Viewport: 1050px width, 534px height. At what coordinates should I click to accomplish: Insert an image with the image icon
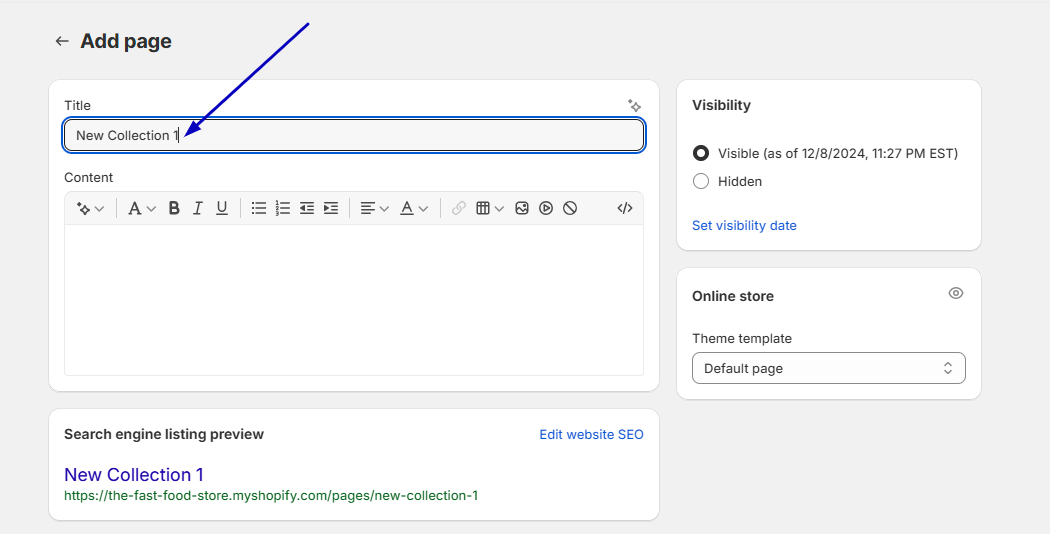(522, 208)
